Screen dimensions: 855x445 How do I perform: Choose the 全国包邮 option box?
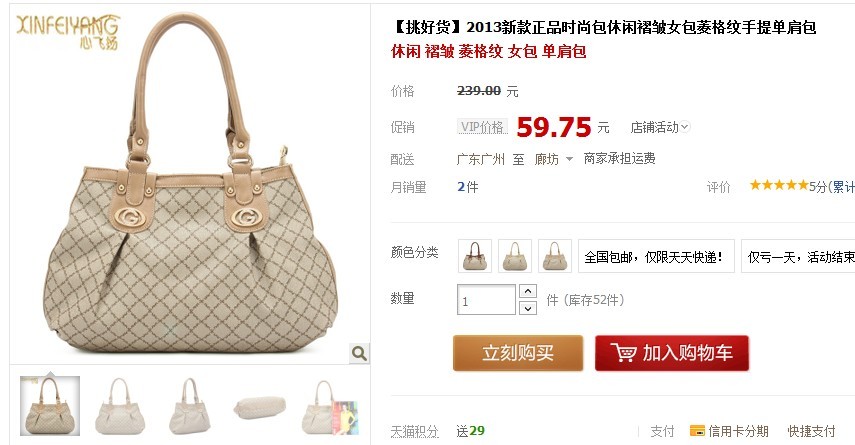coord(656,256)
